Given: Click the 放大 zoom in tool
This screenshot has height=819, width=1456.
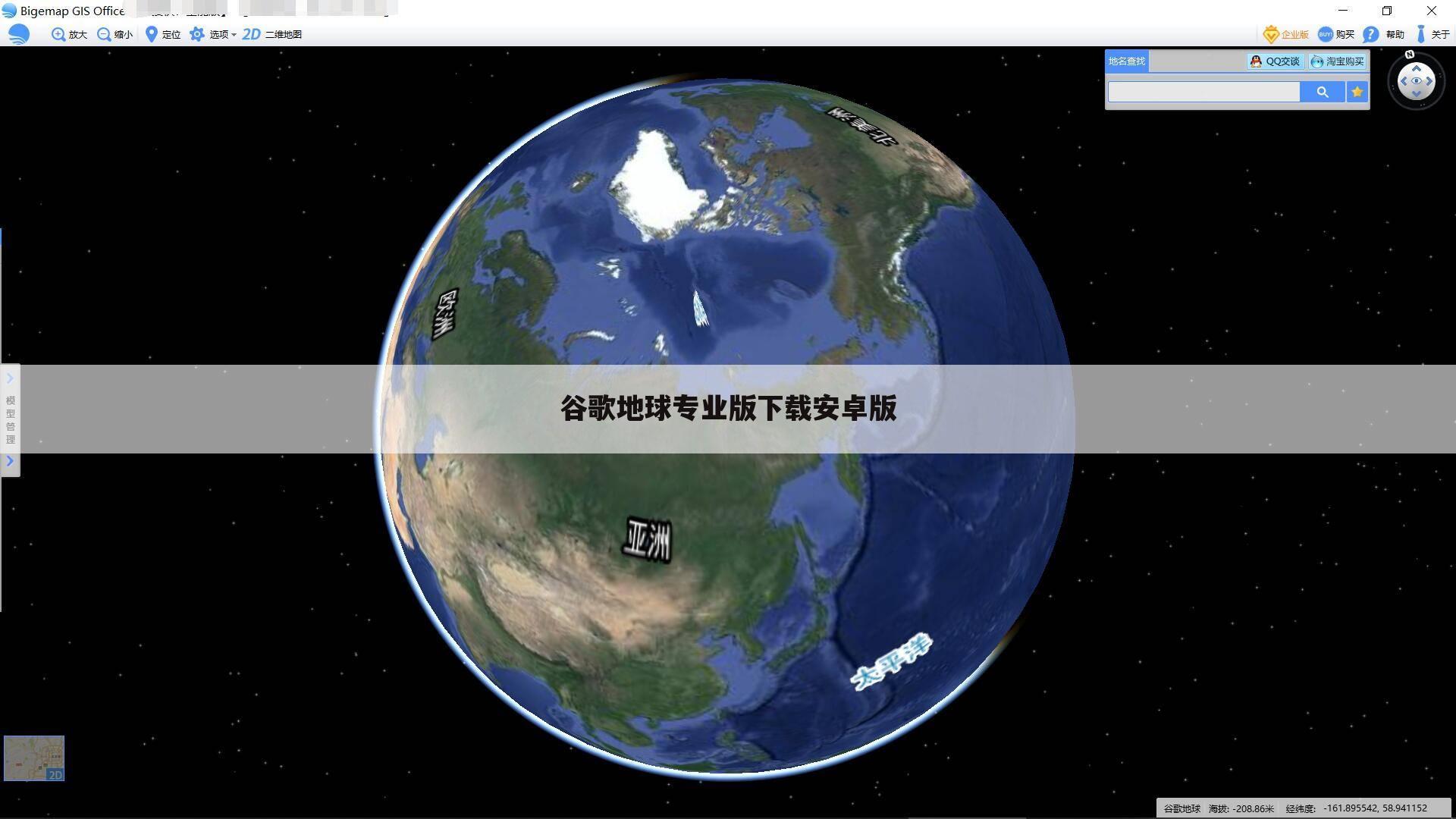Looking at the screenshot, I should tap(69, 34).
